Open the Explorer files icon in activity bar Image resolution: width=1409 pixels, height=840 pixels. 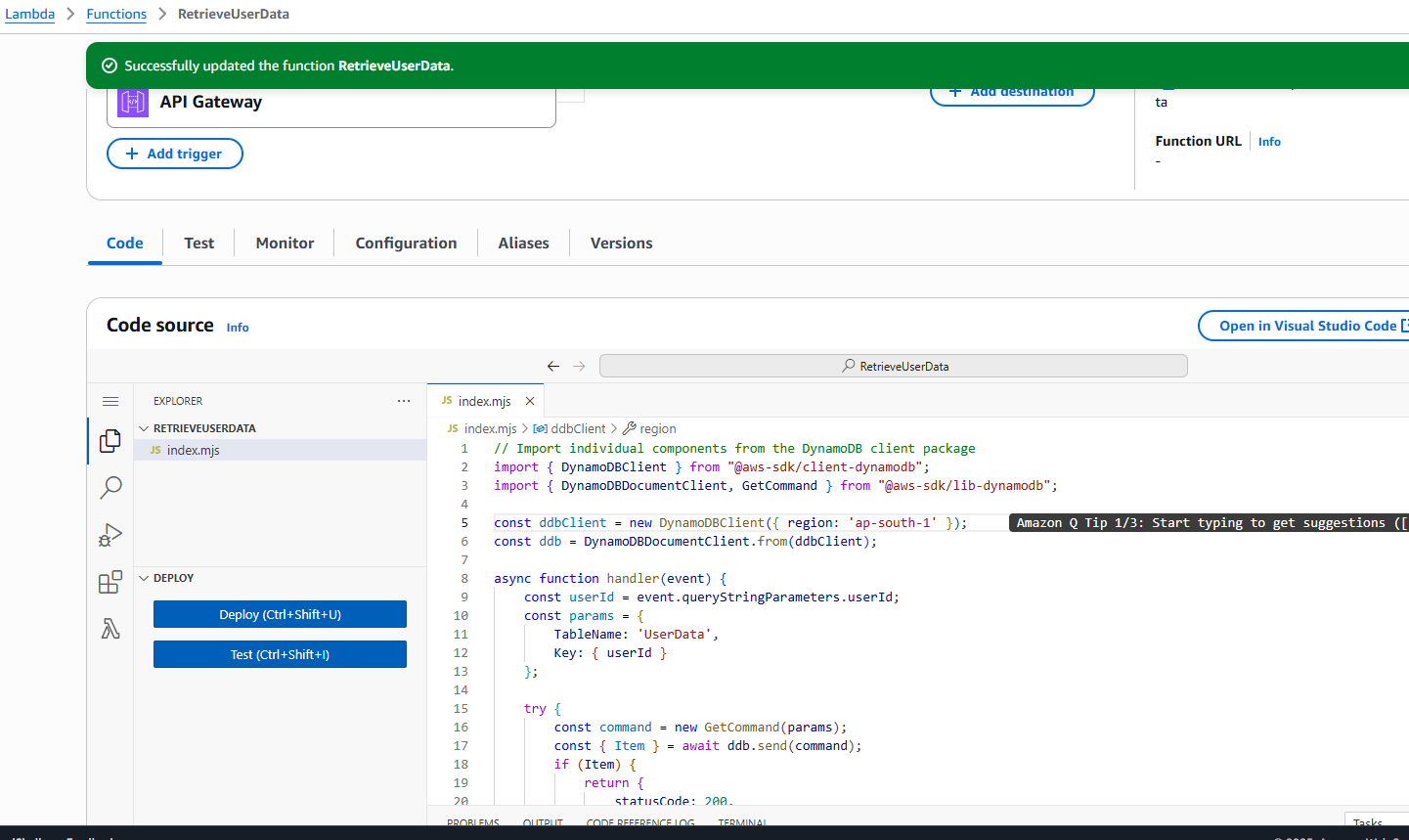110,441
